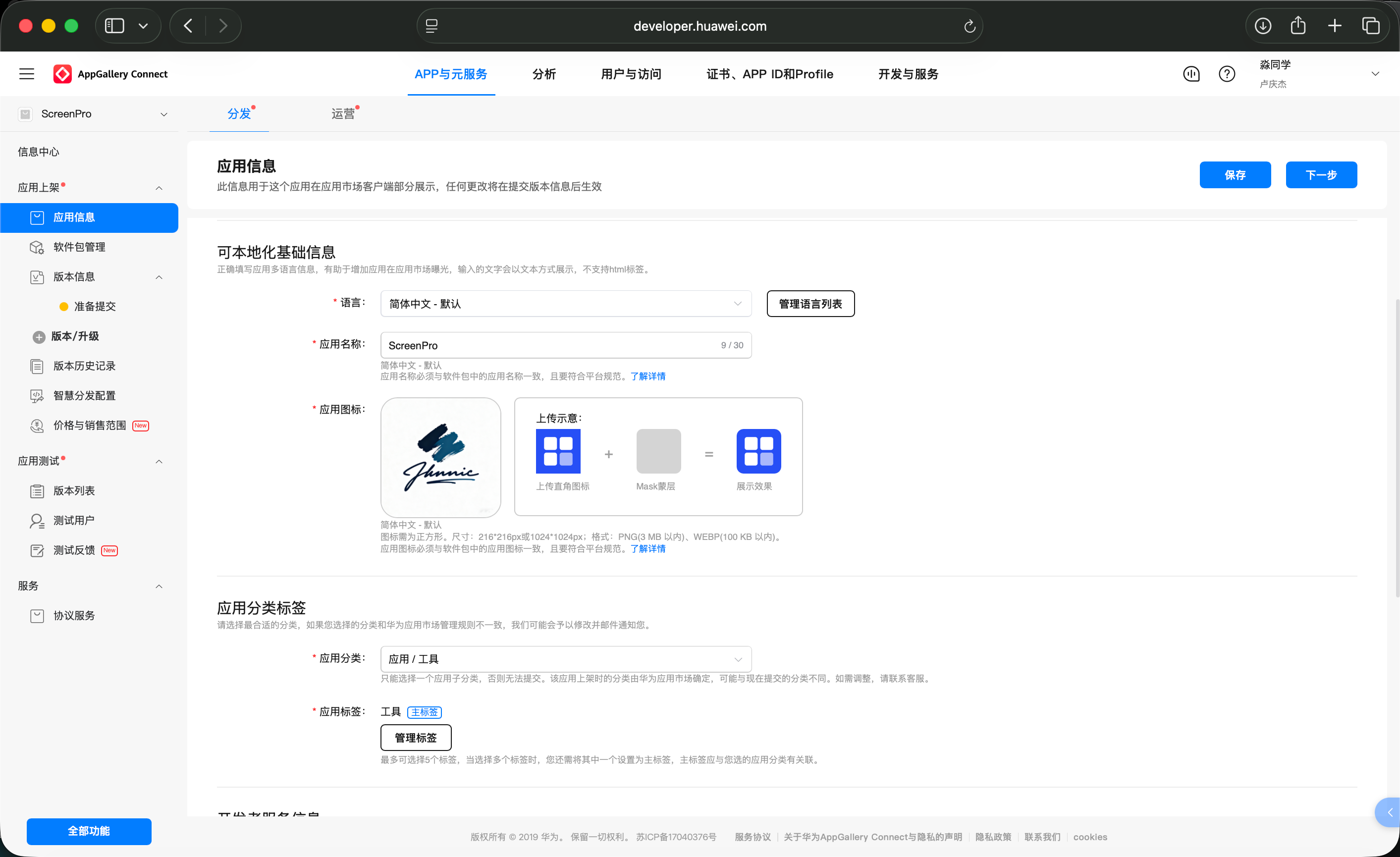Collapse the 服务 sidebar section
Screen dimensions: 1400x857
tap(159, 587)
